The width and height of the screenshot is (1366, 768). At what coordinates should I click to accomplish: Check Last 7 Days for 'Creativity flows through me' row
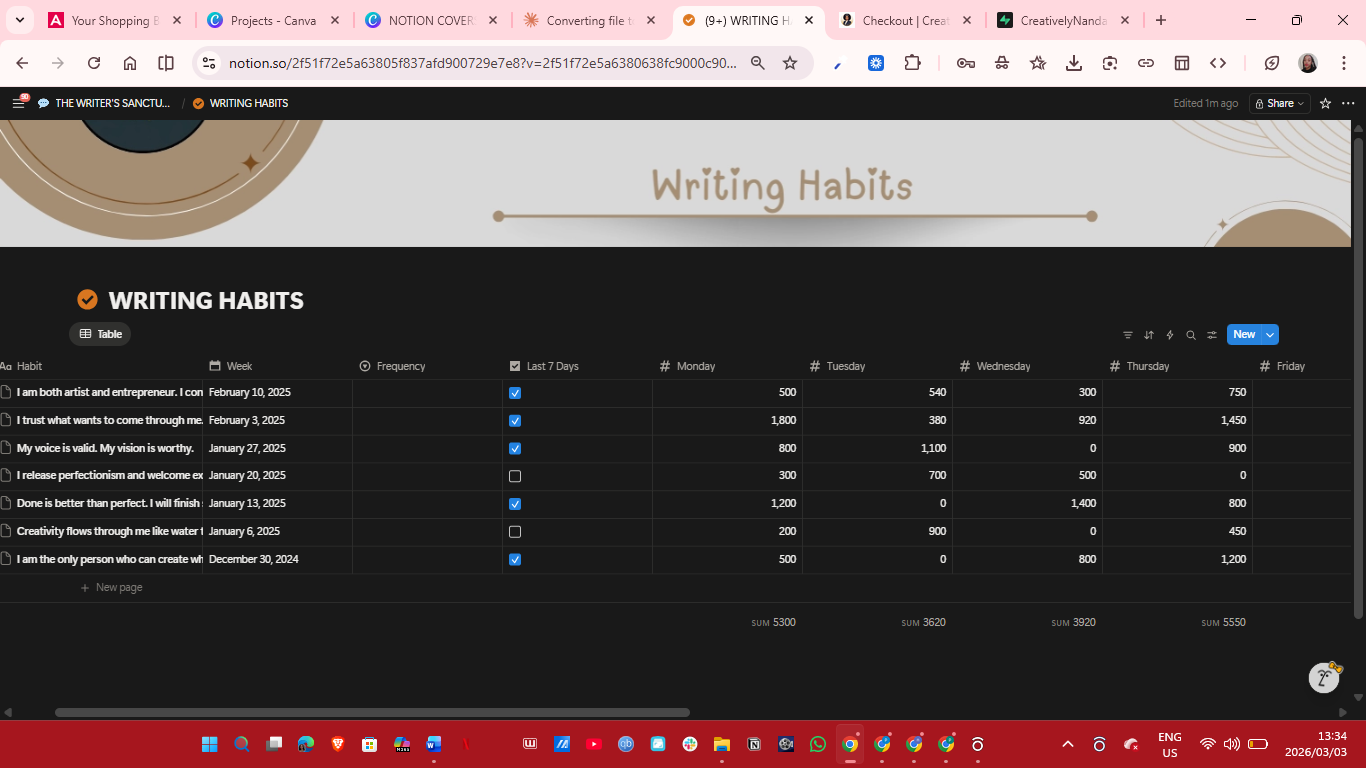(514, 531)
